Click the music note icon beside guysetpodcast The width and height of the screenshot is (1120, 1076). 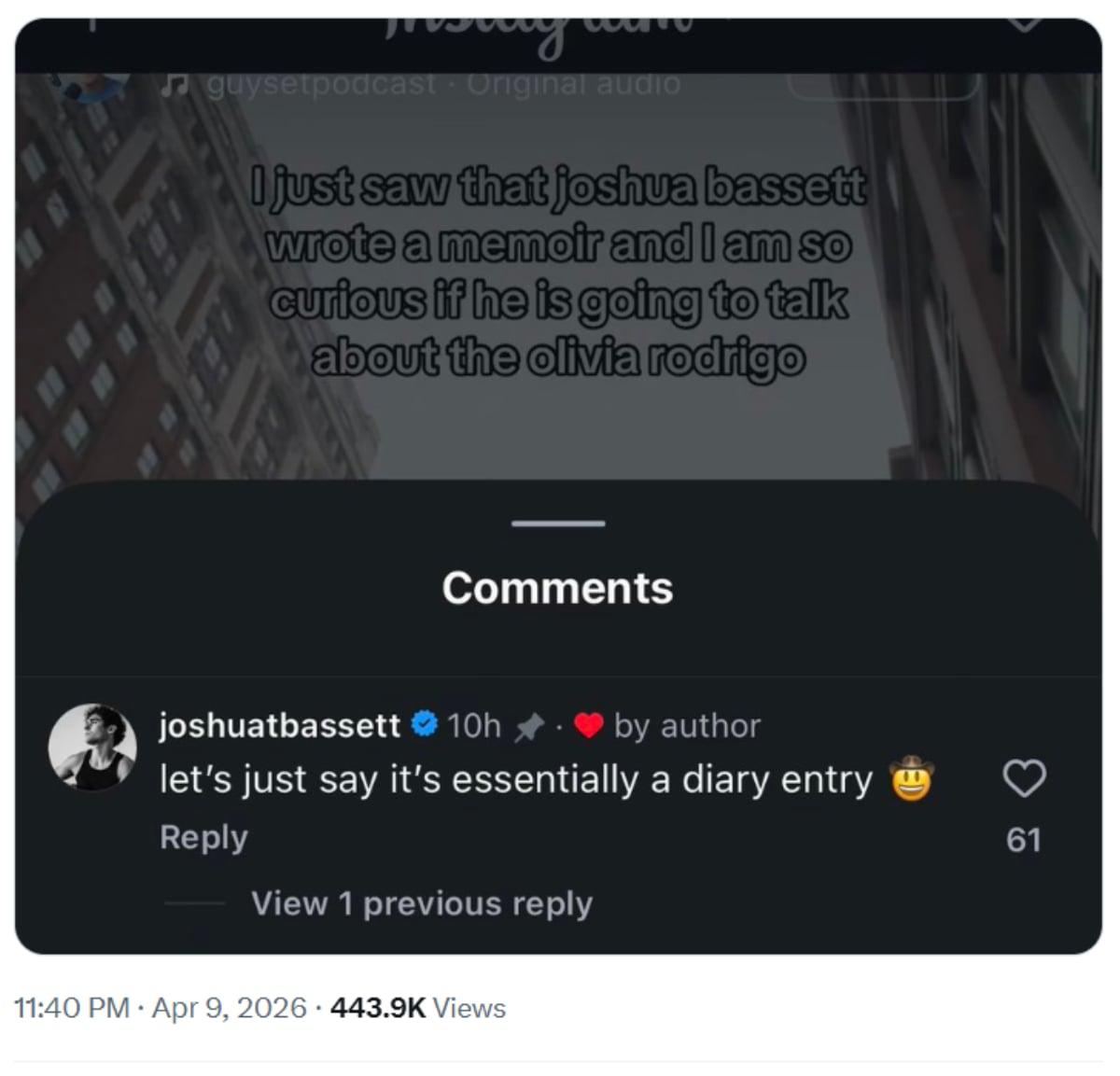pyautogui.click(x=174, y=85)
